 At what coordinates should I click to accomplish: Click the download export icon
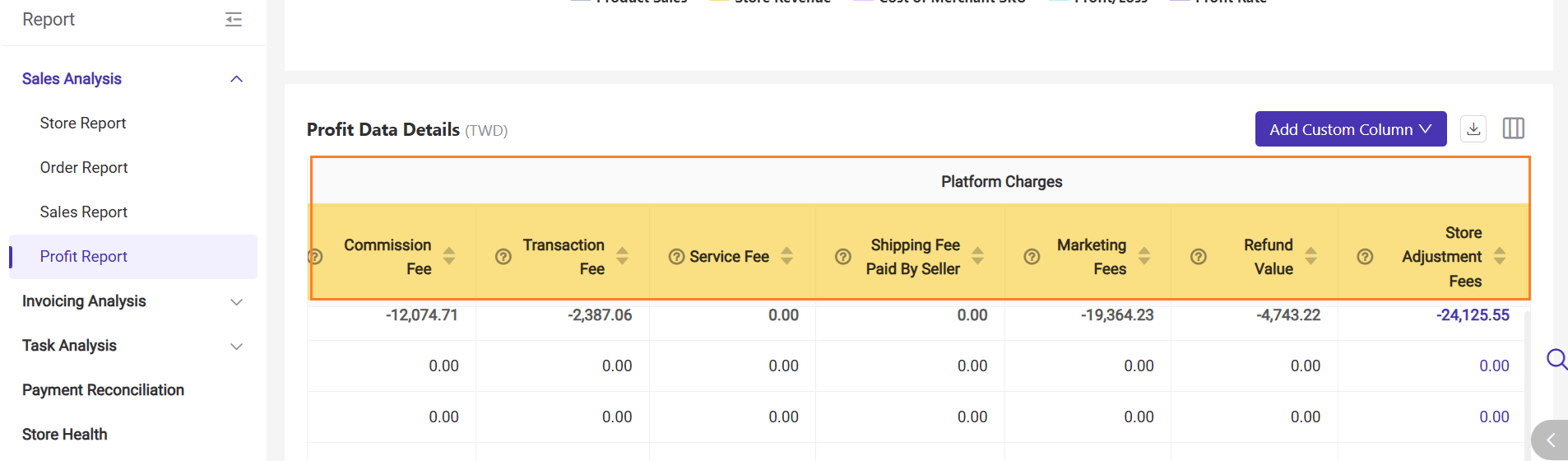pyautogui.click(x=1473, y=129)
